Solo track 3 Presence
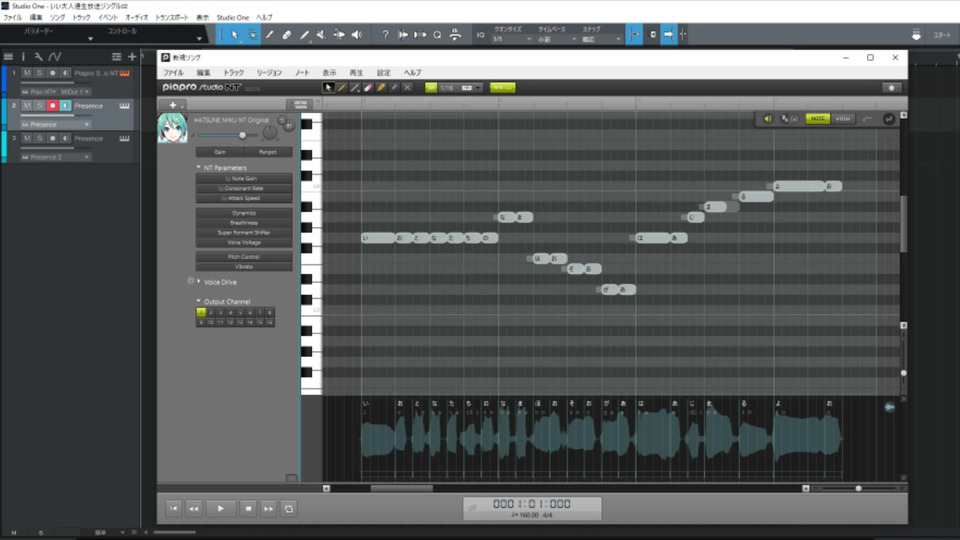 pos(40,138)
